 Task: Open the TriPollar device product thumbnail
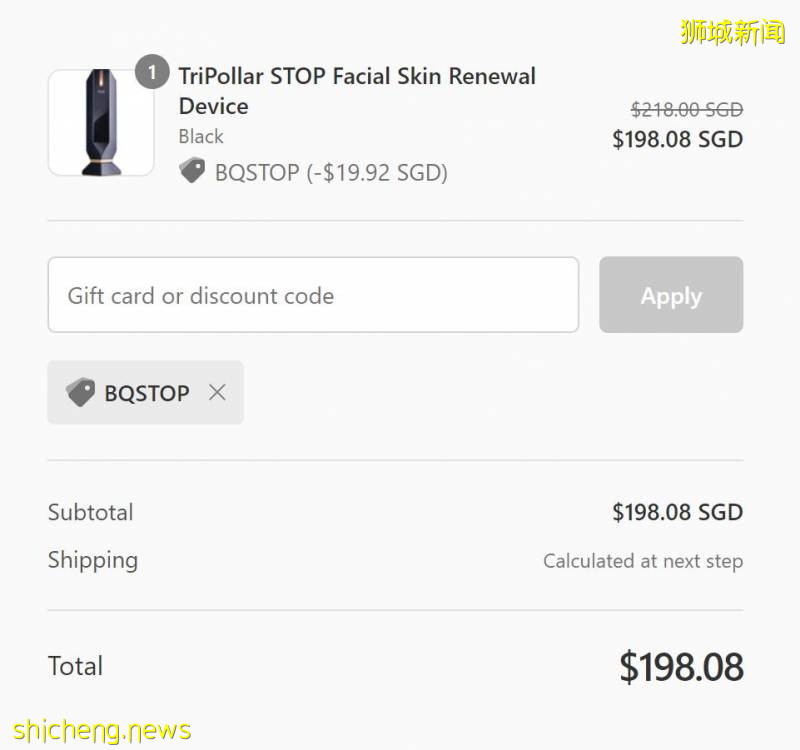coord(100,123)
